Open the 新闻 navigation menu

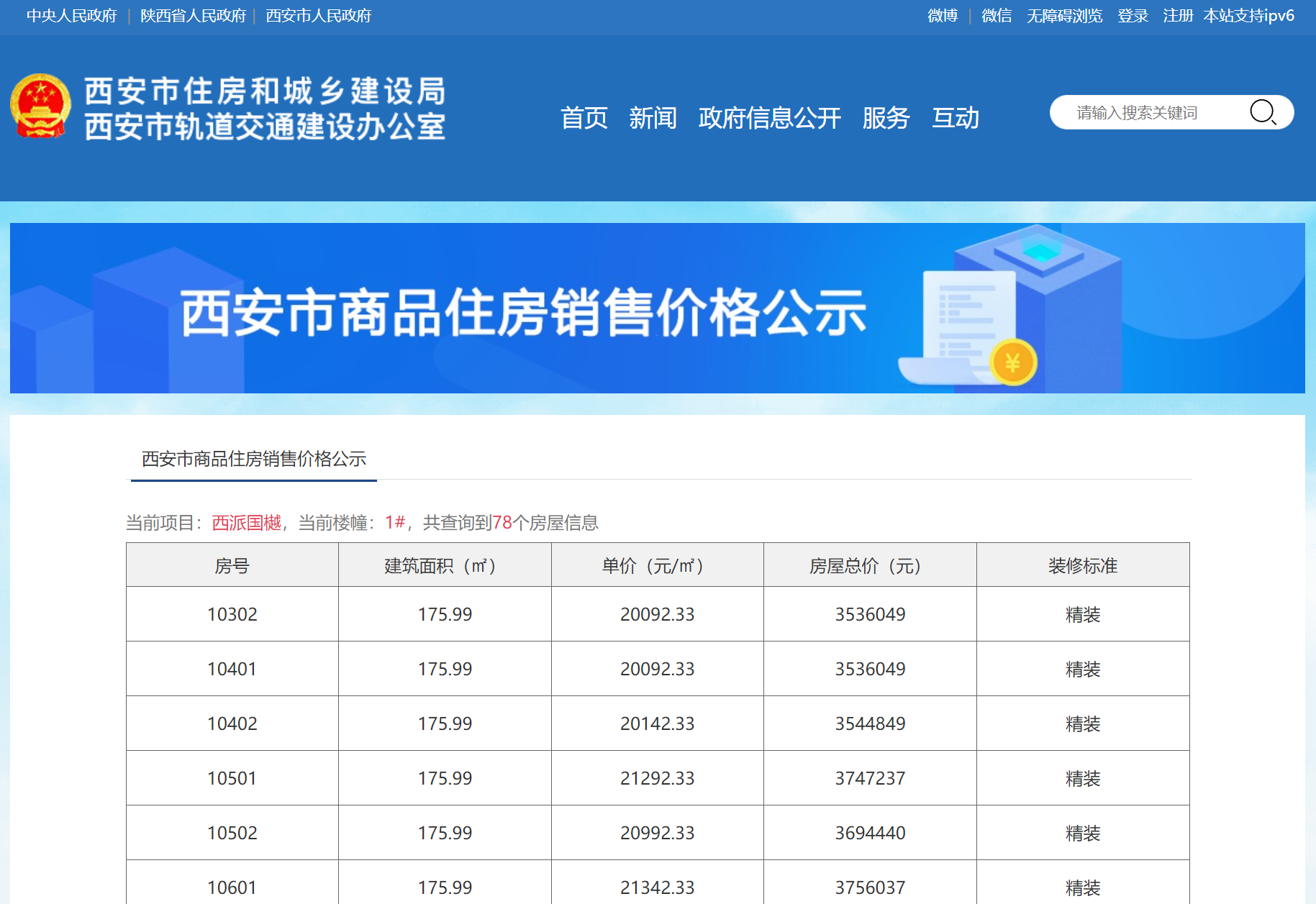tap(653, 118)
